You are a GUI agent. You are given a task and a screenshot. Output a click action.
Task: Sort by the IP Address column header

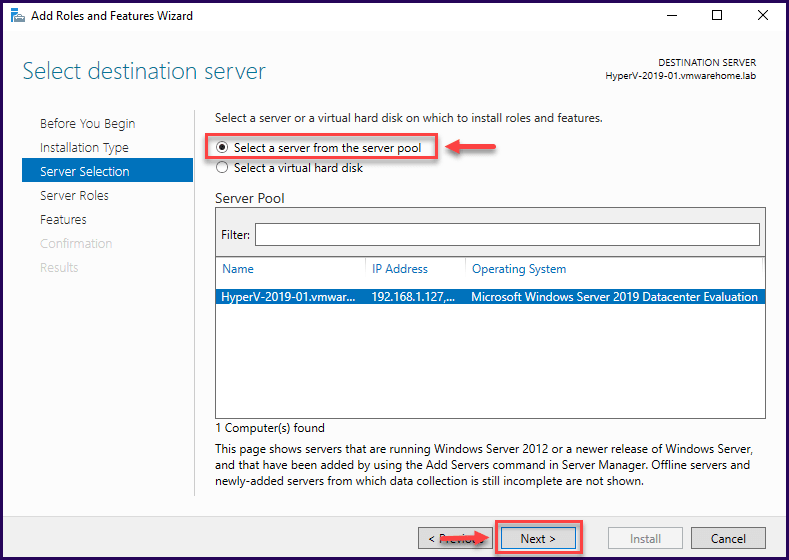coord(400,269)
